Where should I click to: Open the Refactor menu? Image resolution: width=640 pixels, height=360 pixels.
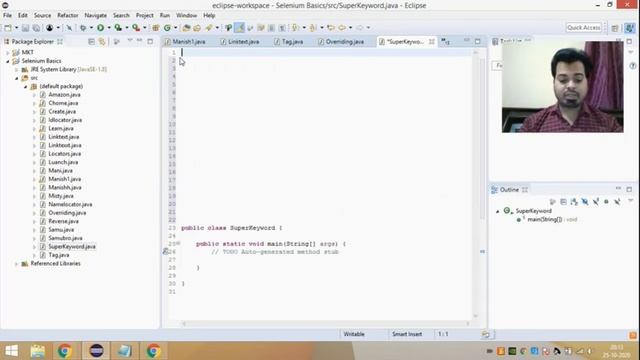pos(68,15)
